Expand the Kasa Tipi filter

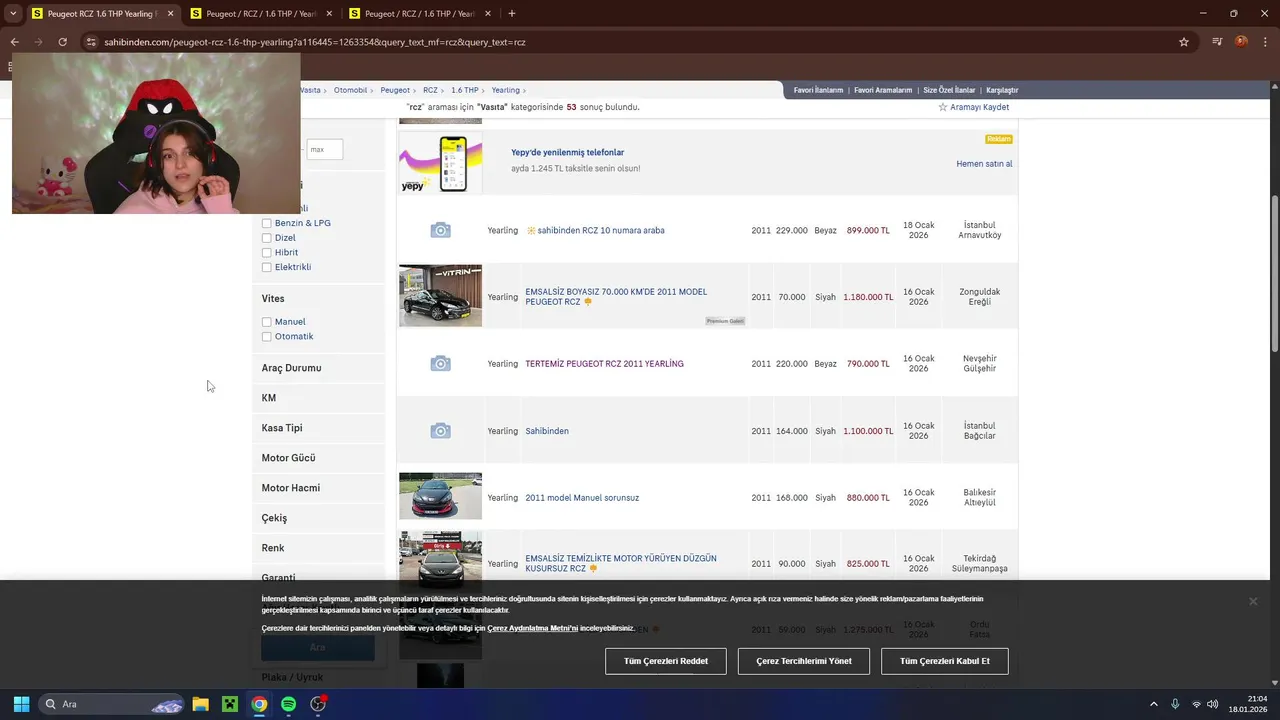click(x=281, y=428)
